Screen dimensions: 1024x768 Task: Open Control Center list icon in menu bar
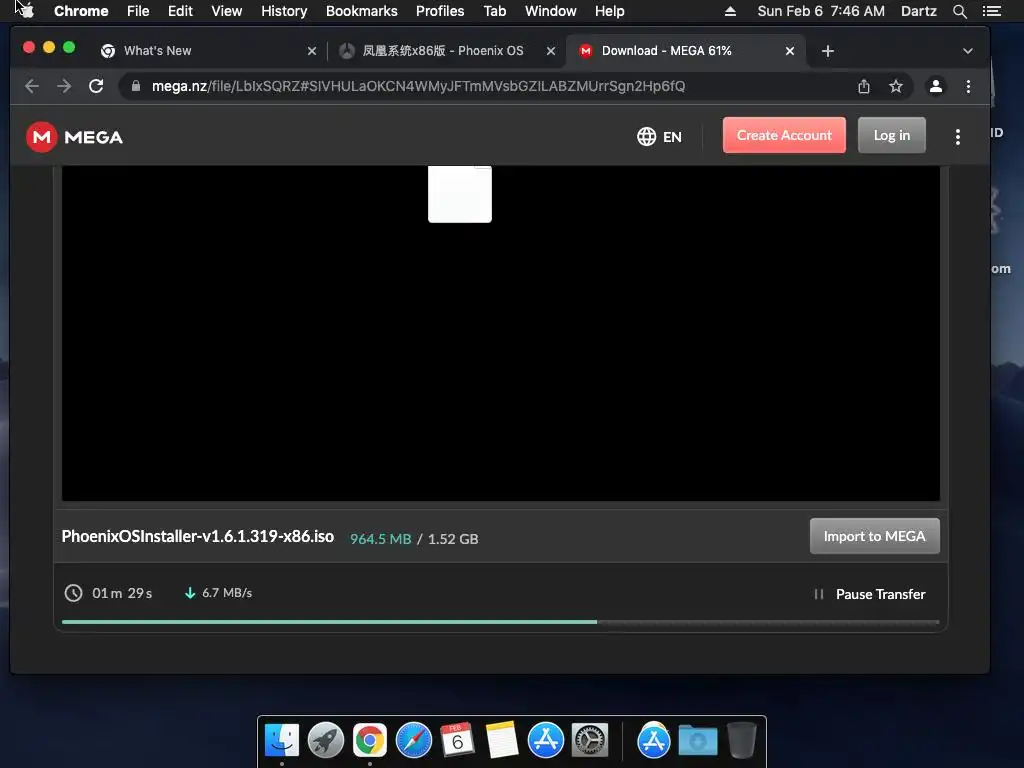[x=991, y=11]
